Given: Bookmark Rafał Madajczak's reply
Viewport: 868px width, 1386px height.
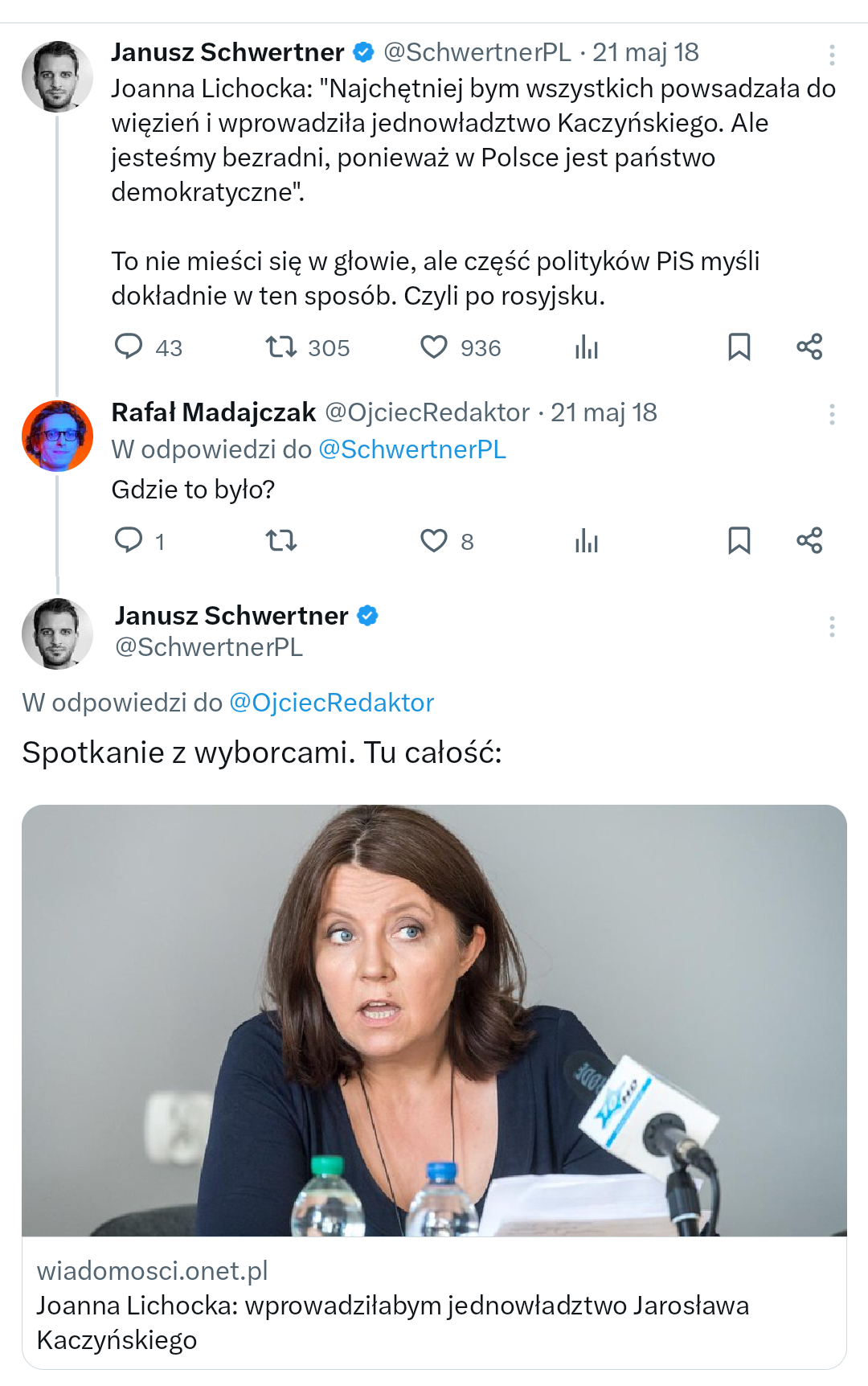Looking at the screenshot, I should [739, 540].
